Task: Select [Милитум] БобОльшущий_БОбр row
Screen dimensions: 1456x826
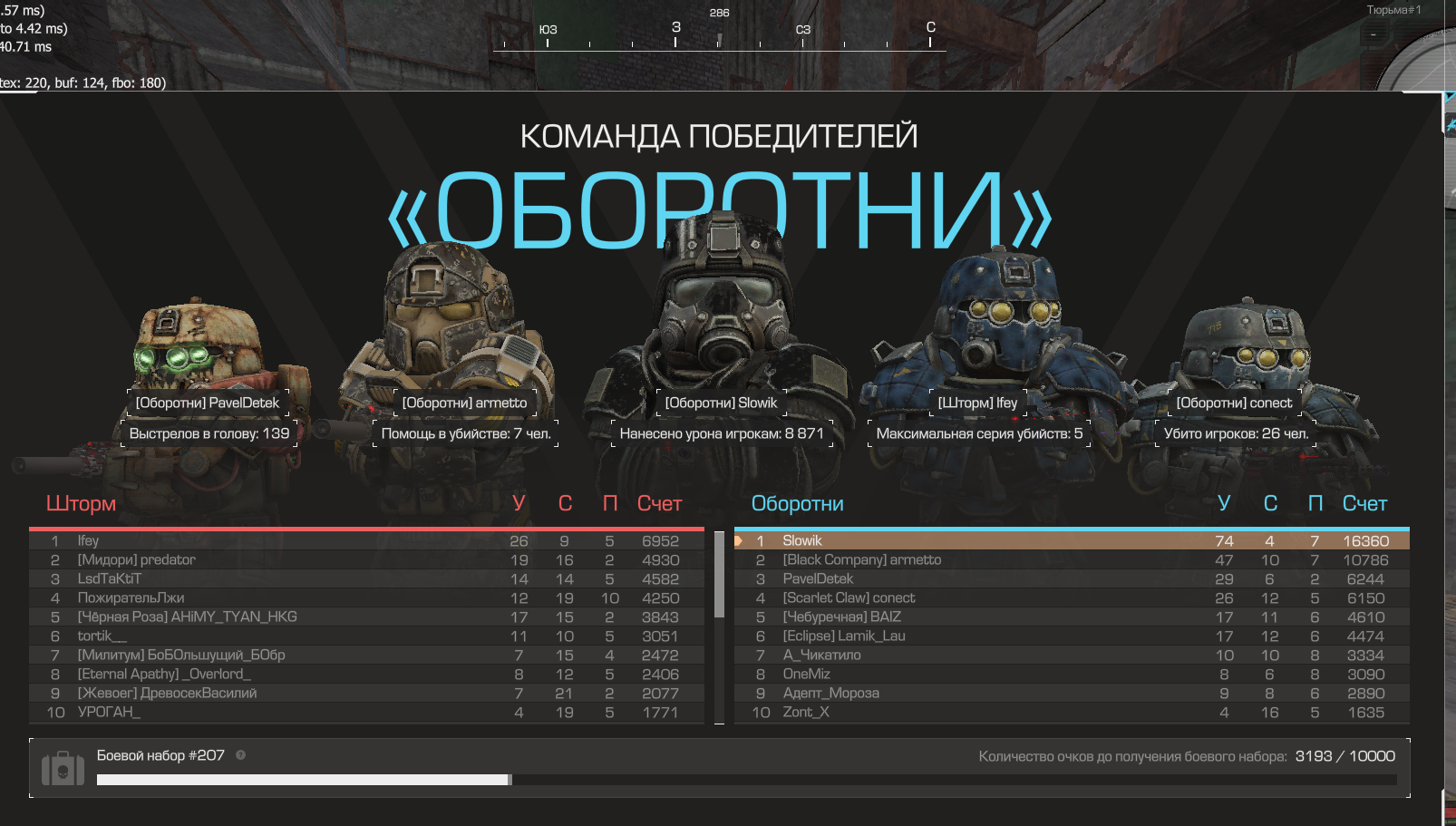Action: (x=366, y=655)
